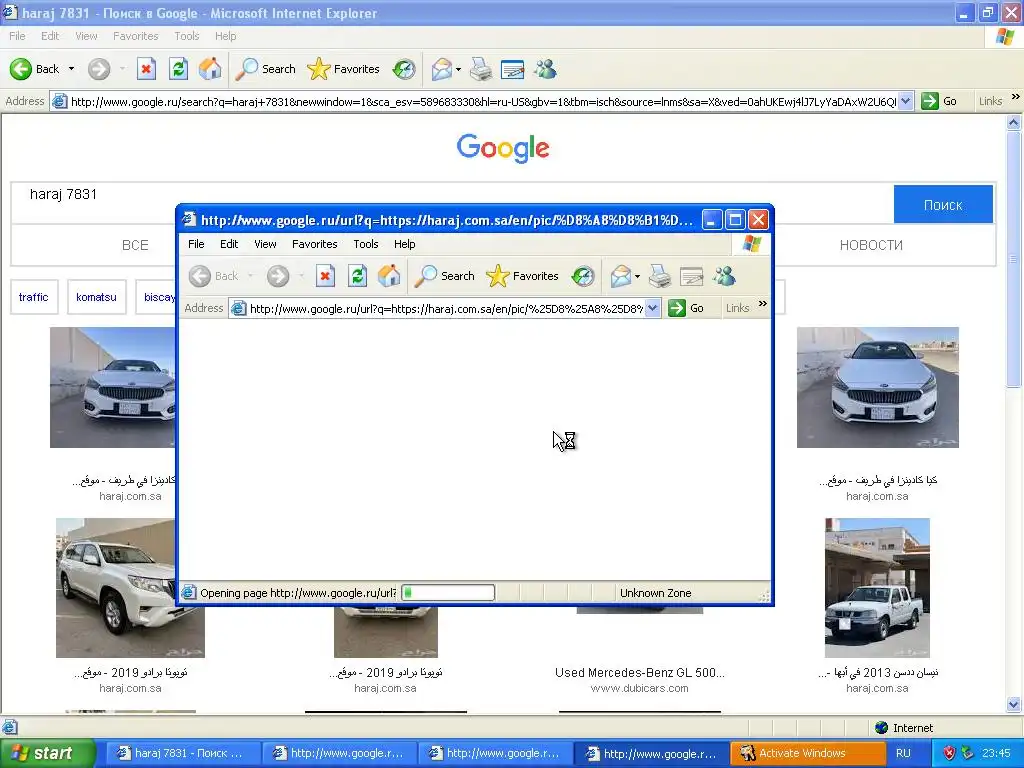
Task: Click Refresh icon in main browser toolbar
Action: pyautogui.click(x=178, y=69)
